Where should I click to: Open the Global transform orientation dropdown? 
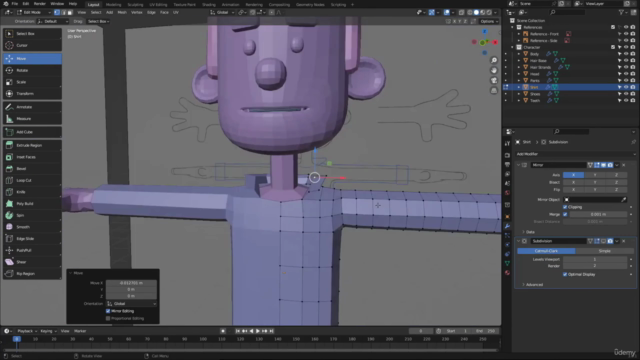click(222, 12)
